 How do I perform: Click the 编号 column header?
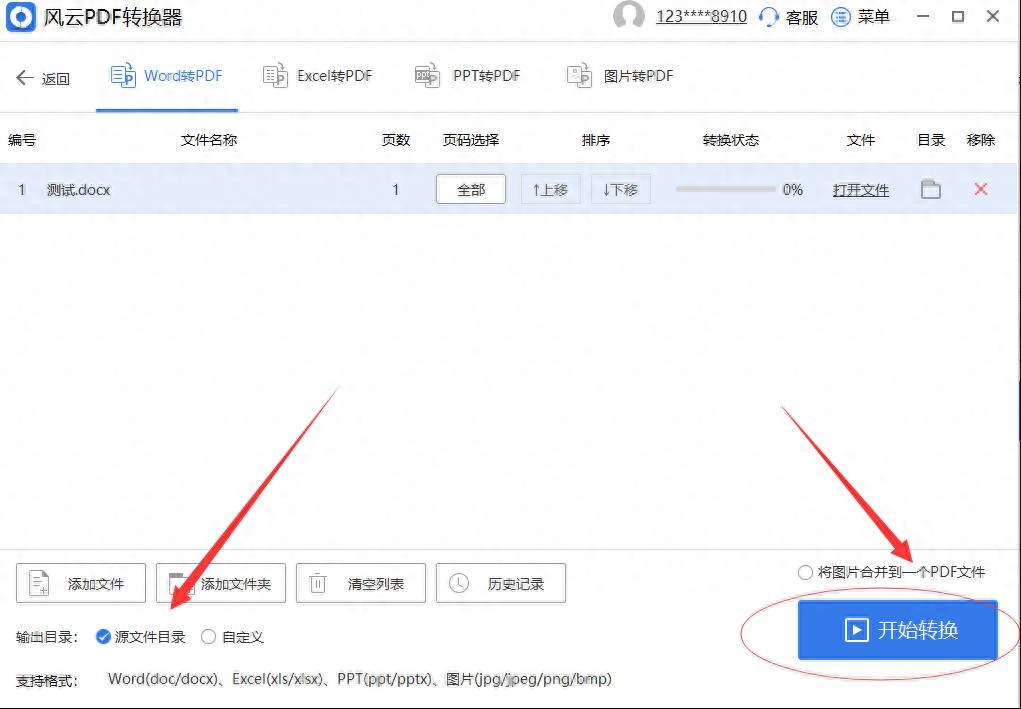[x=21, y=140]
